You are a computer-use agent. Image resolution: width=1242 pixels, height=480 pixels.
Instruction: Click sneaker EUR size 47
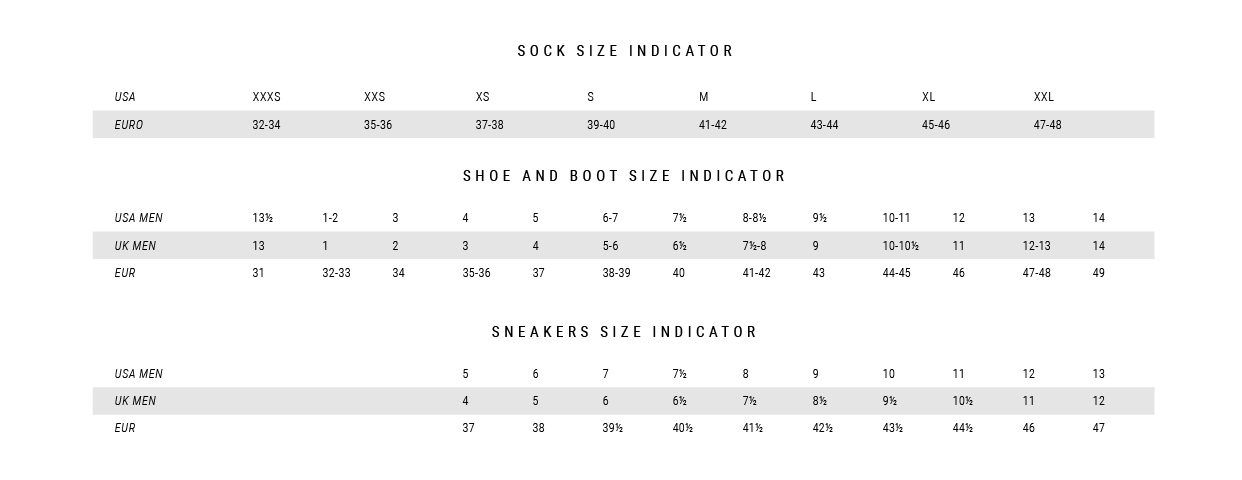pos(1099,428)
